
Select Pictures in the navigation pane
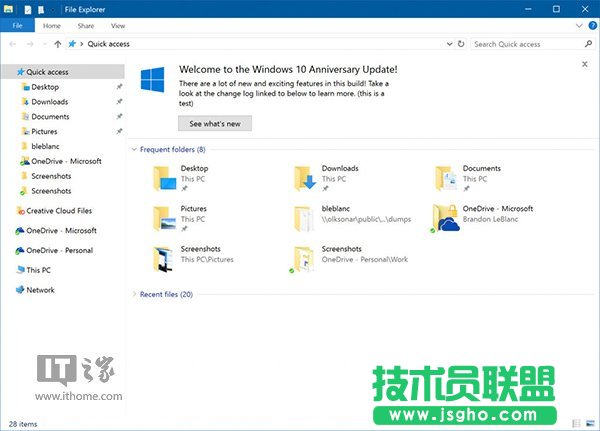tap(44, 132)
